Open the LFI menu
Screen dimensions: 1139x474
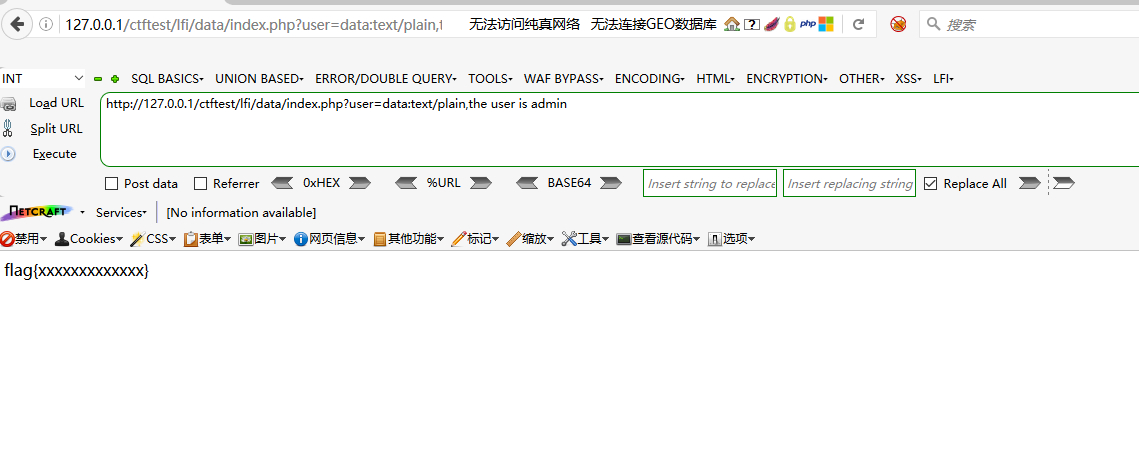click(943, 79)
